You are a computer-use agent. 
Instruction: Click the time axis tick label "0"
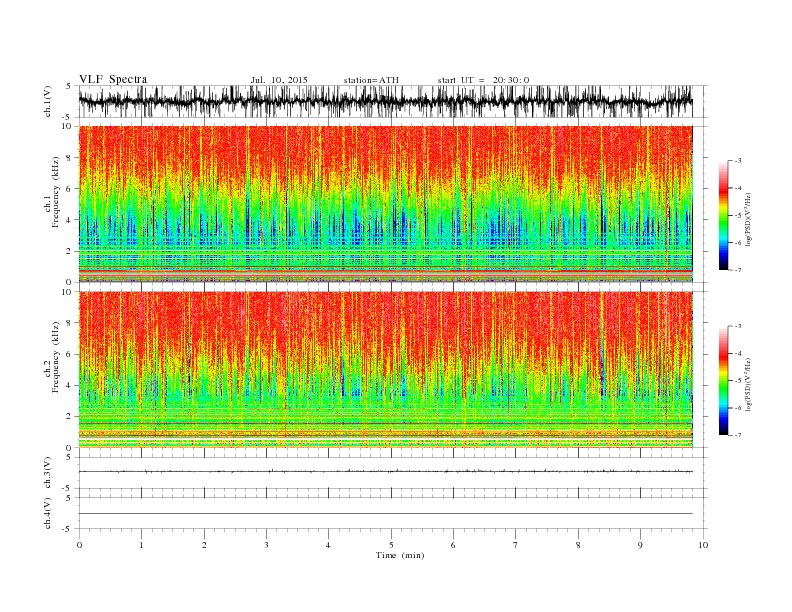[x=79, y=545]
